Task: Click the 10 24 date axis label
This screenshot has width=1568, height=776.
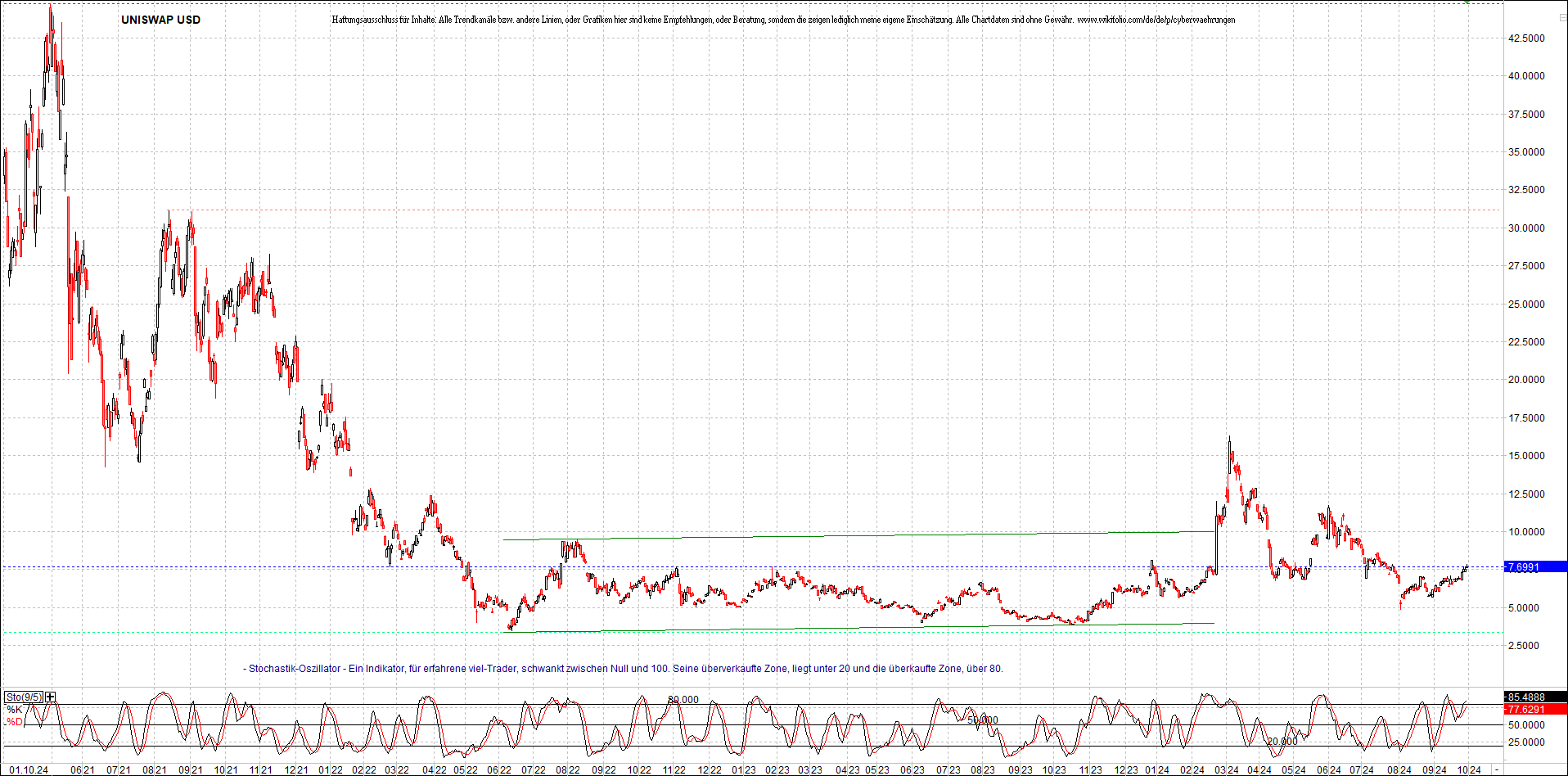Action: [x=1469, y=770]
